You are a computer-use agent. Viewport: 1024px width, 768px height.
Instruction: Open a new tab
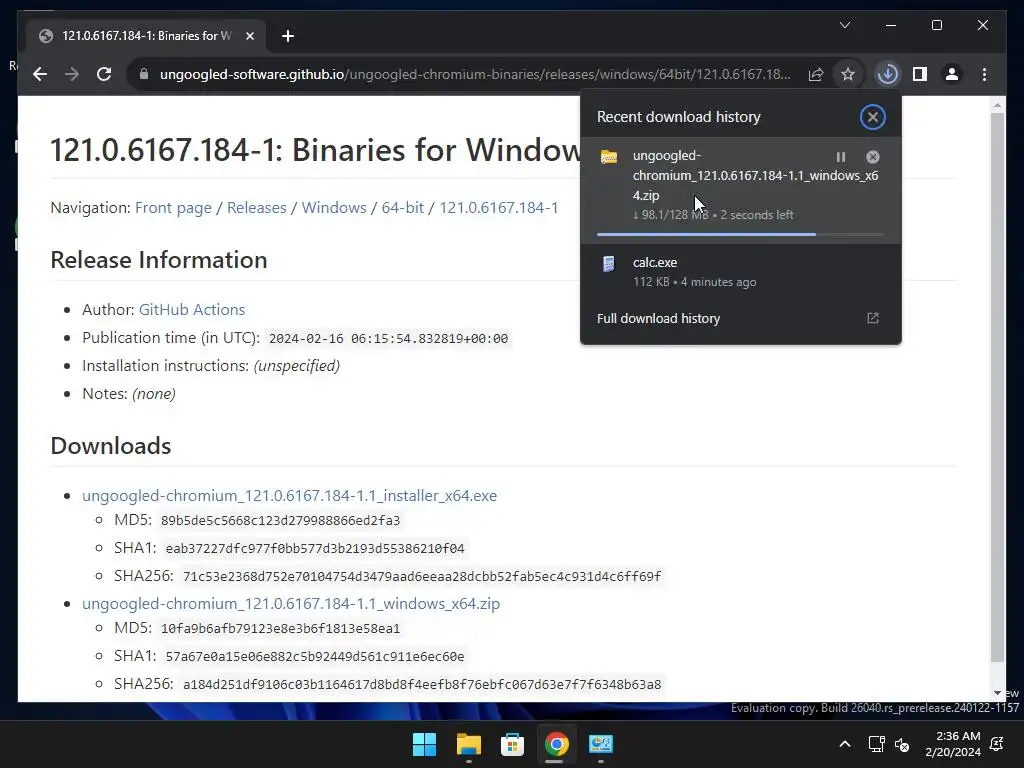click(x=288, y=36)
